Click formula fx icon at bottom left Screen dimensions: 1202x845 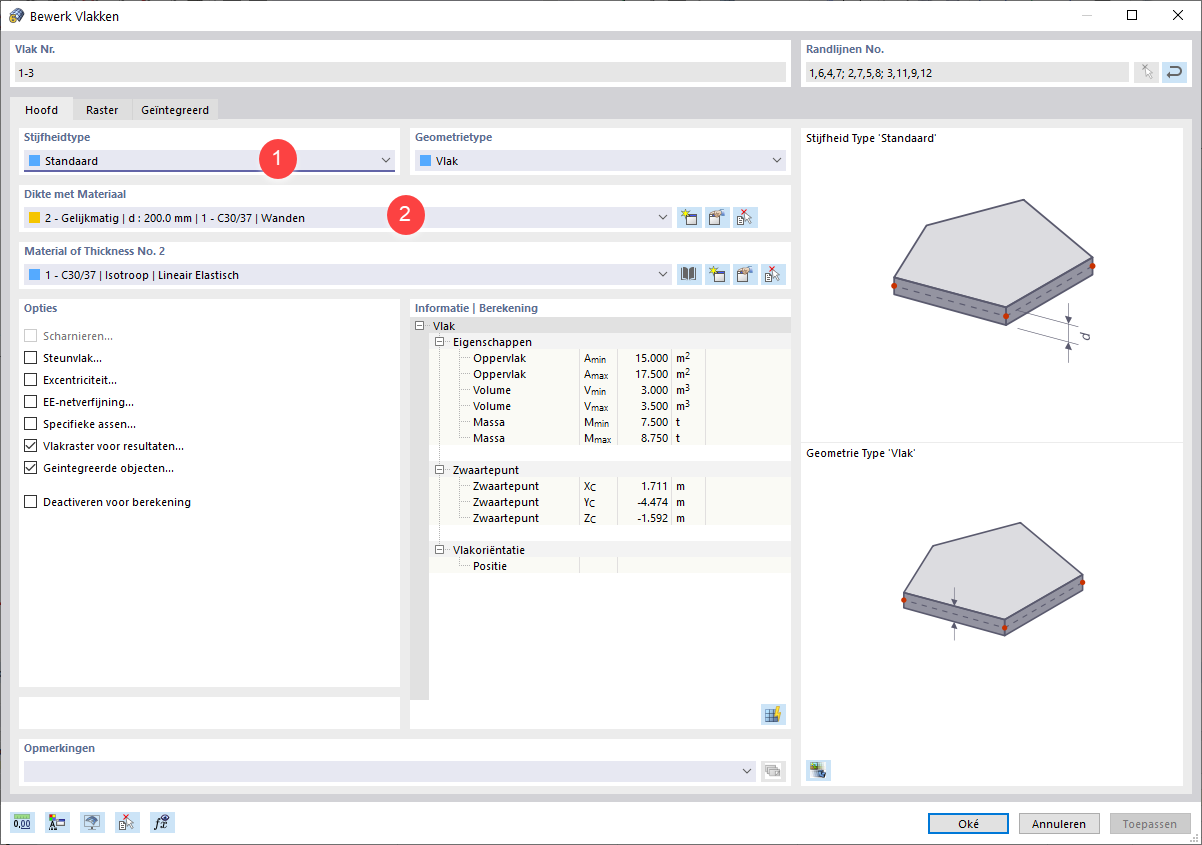click(163, 823)
